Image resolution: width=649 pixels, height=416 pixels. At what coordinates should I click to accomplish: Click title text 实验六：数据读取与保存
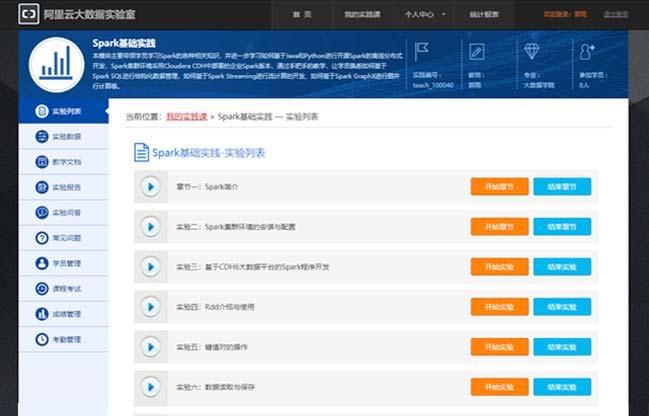(216, 387)
